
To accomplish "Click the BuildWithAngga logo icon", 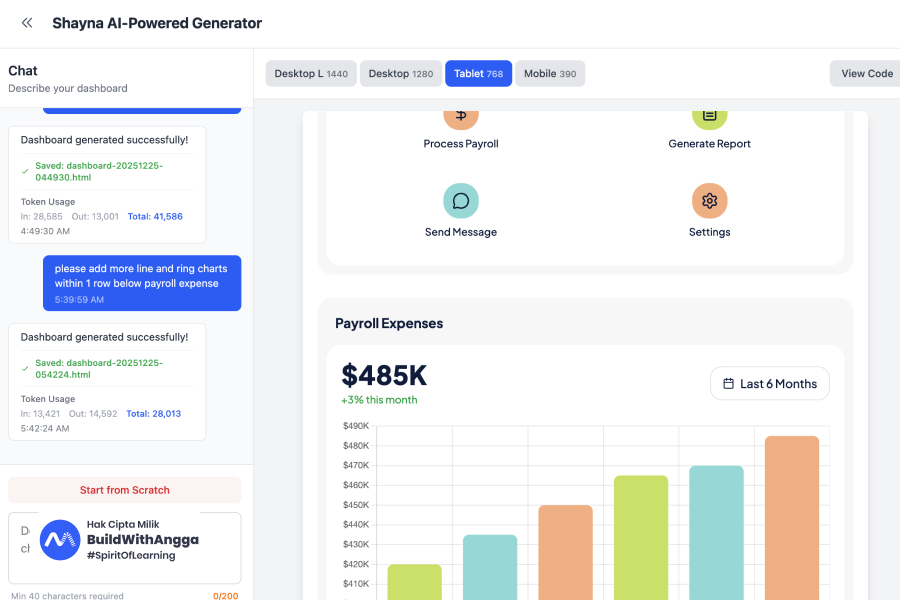I will (x=60, y=540).
